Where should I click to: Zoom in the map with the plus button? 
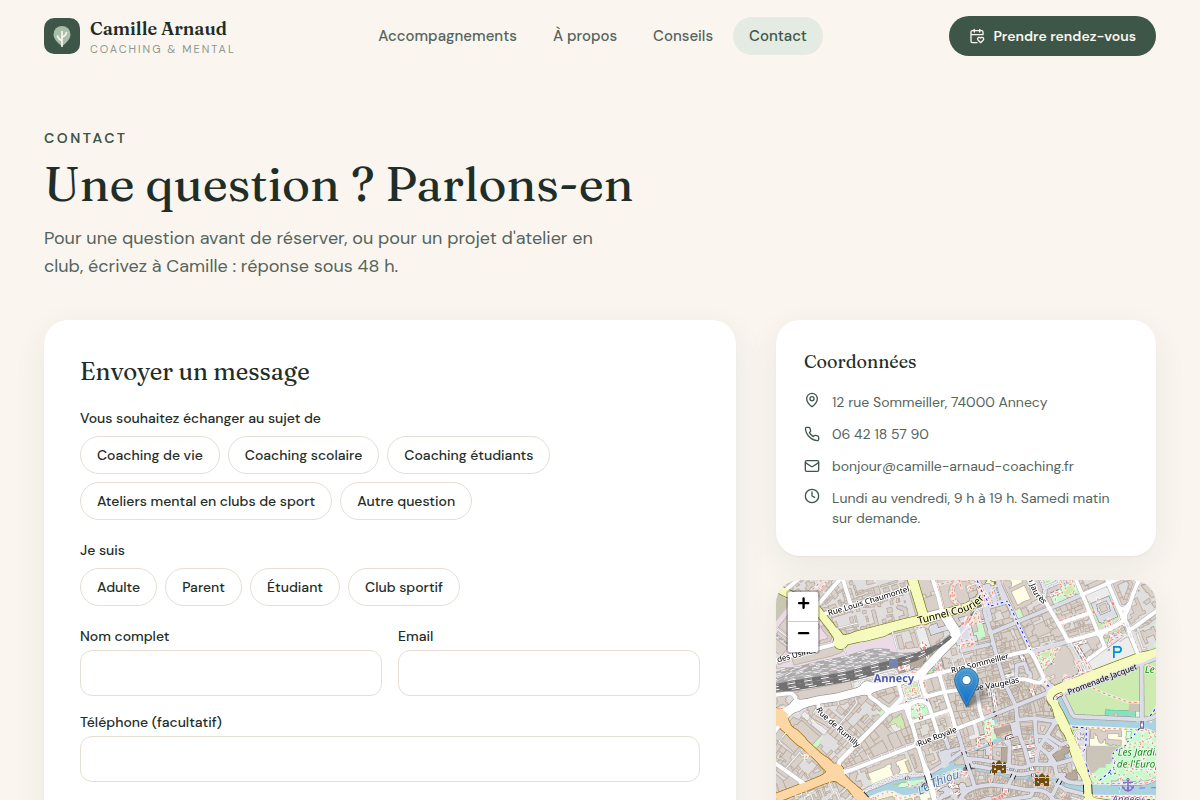point(803,604)
